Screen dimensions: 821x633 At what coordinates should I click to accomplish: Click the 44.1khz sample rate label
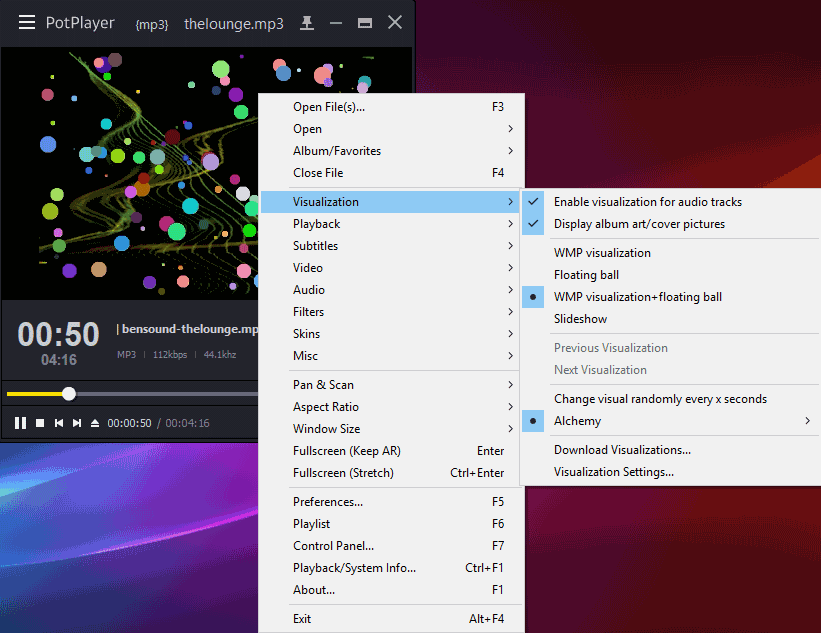click(x=219, y=354)
